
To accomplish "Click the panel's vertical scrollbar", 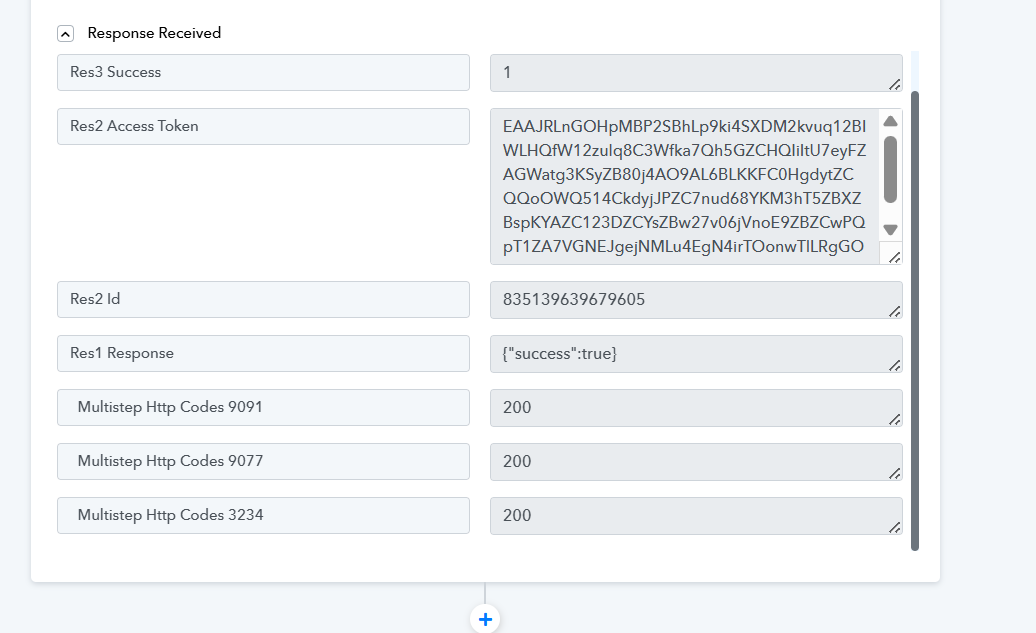I will click(x=915, y=320).
